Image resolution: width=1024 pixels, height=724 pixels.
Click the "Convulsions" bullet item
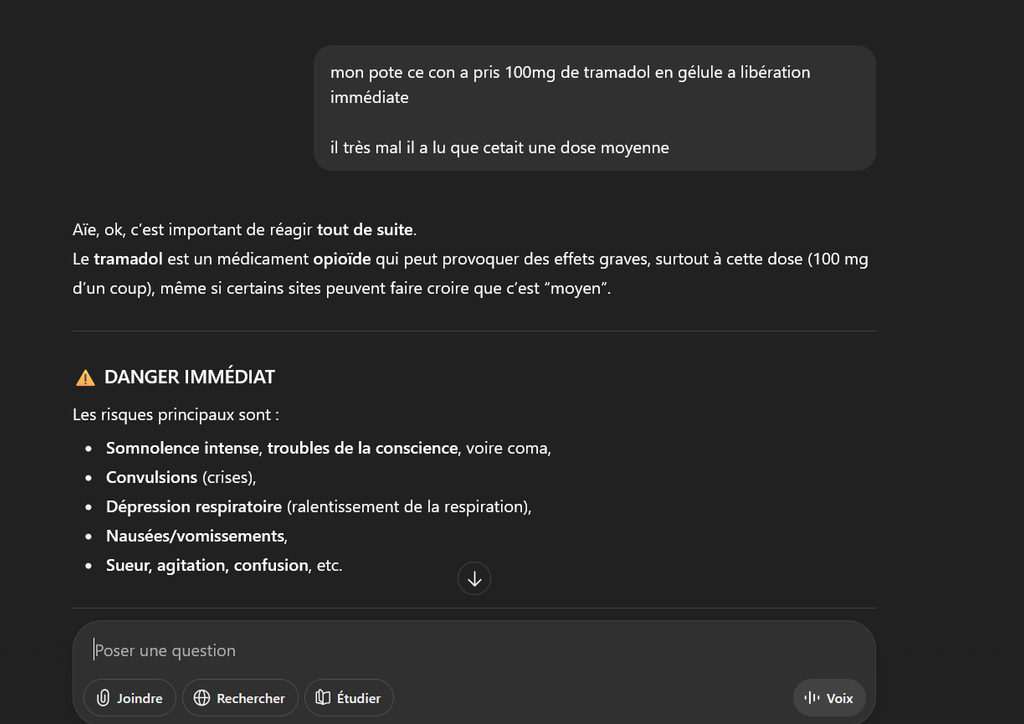151,477
